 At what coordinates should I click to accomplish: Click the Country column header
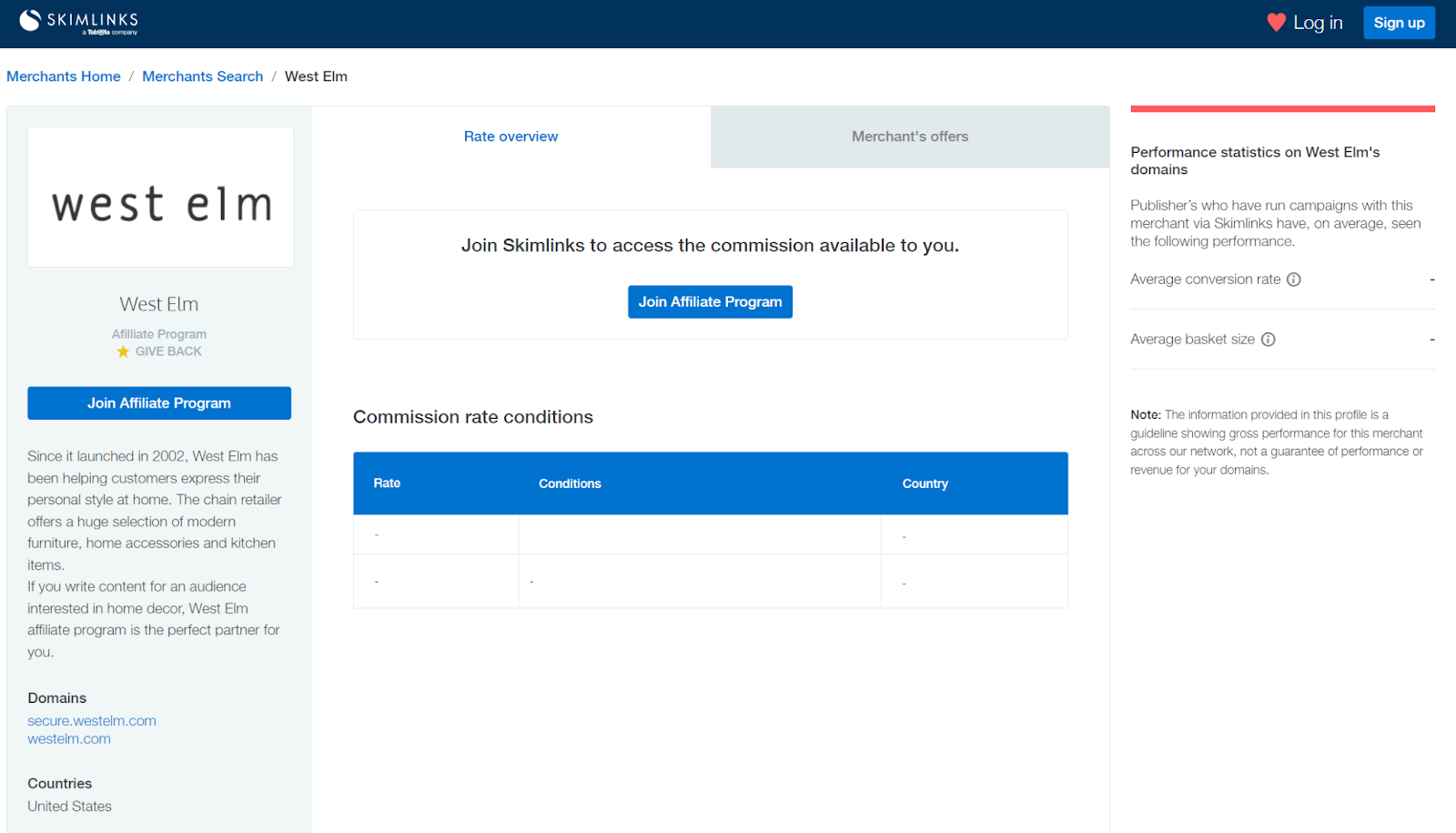coord(925,483)
